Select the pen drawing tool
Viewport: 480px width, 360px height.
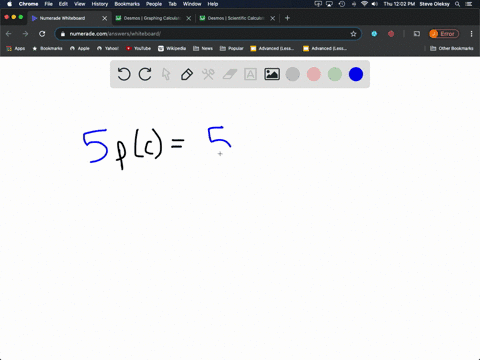click(187, 74)
